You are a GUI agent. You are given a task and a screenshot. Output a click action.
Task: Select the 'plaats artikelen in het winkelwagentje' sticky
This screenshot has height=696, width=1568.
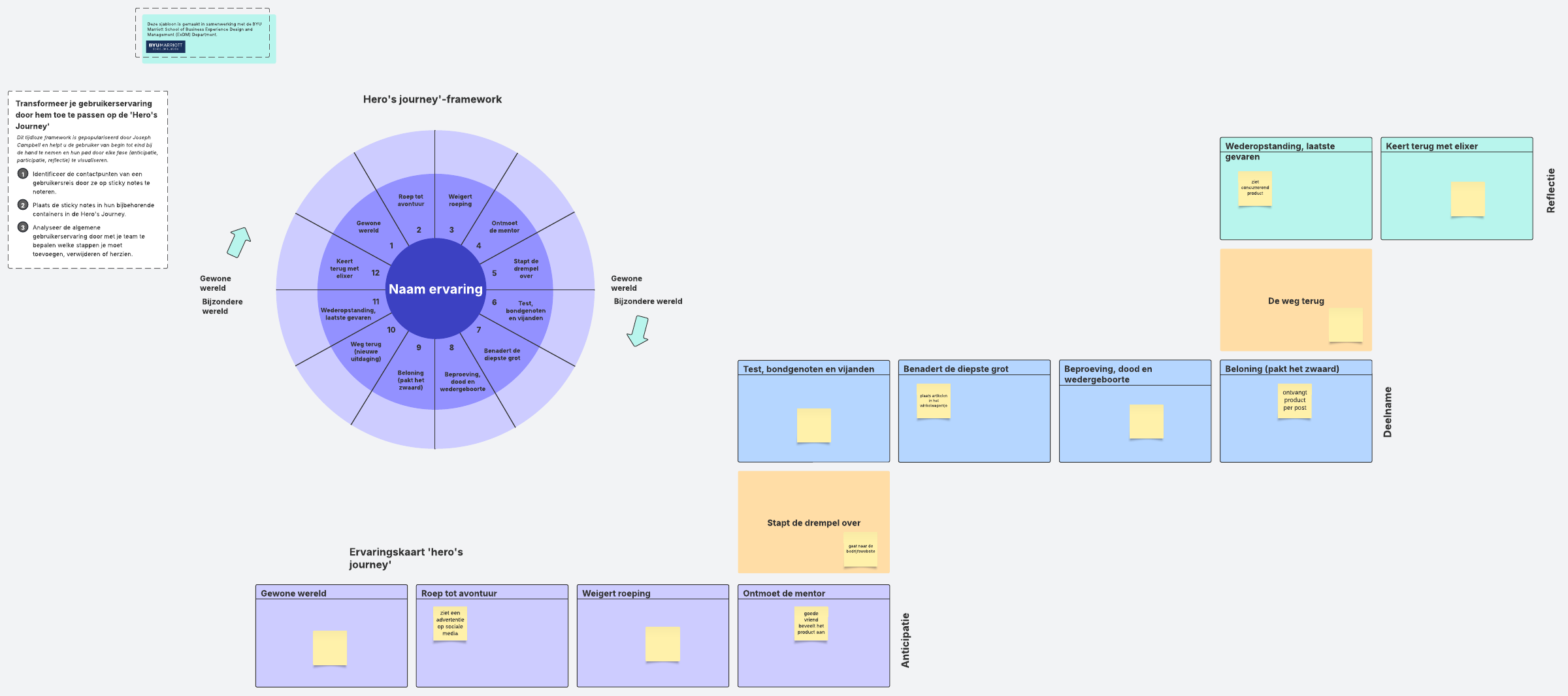pyautogui.click(x=934, y=401)
